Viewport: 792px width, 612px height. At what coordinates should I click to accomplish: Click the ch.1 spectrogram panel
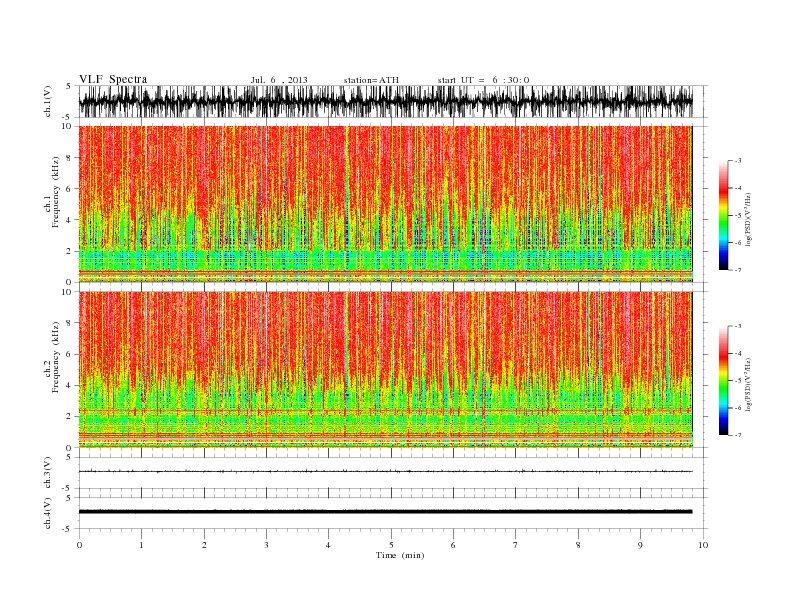[x=385, y=204]
